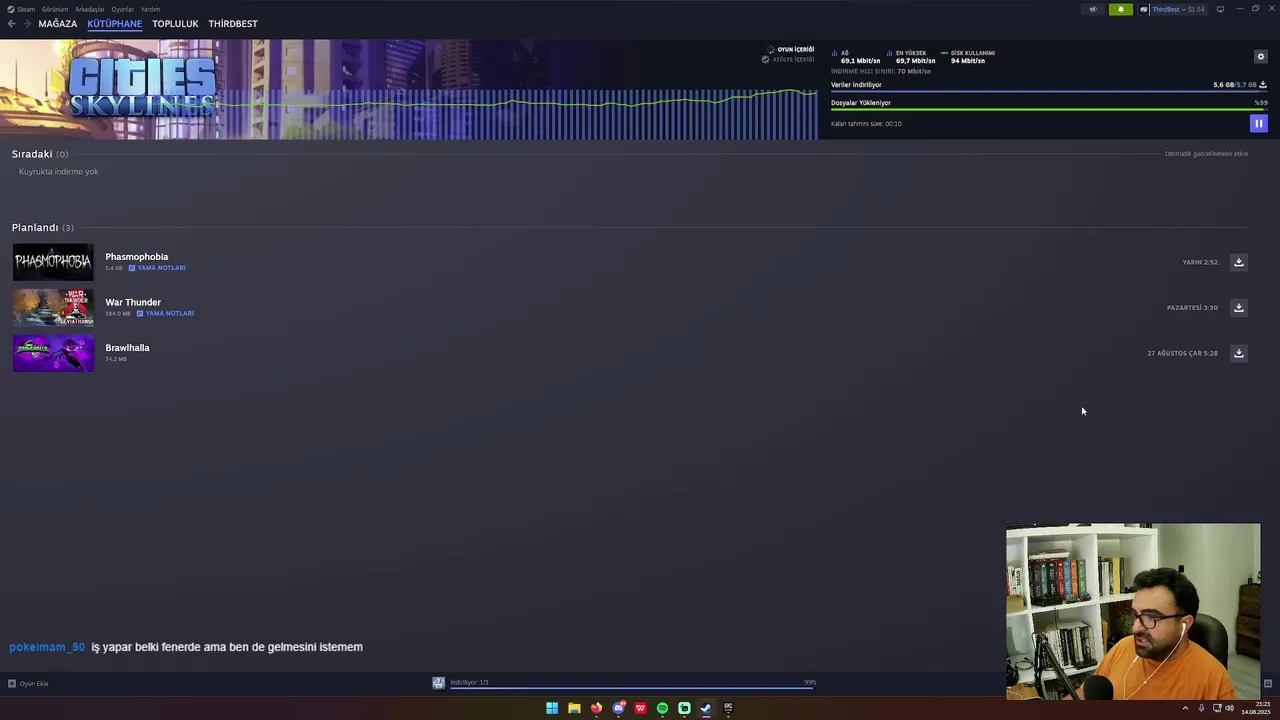This screenshot has width=1280, height=720.
Task: Open the Steam announcements megaphone icon
Action: (x=1093, y=9)
